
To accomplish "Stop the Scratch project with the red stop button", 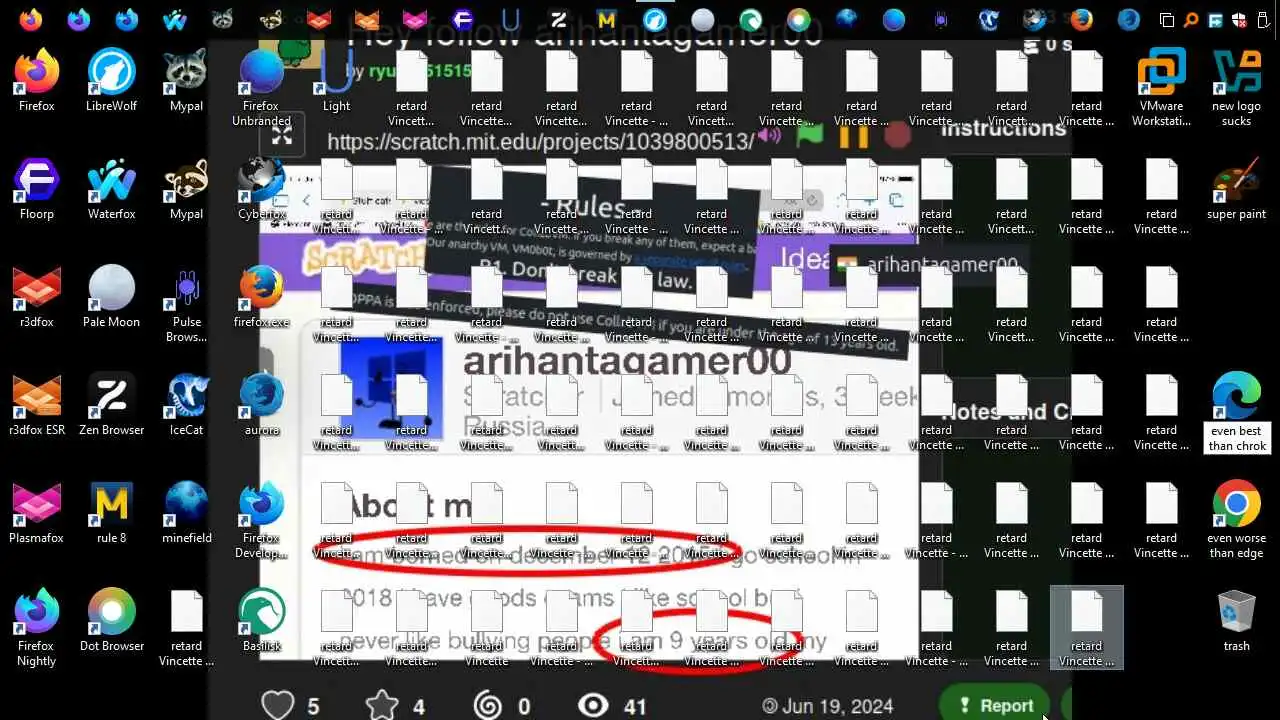I will pos(897,136).
